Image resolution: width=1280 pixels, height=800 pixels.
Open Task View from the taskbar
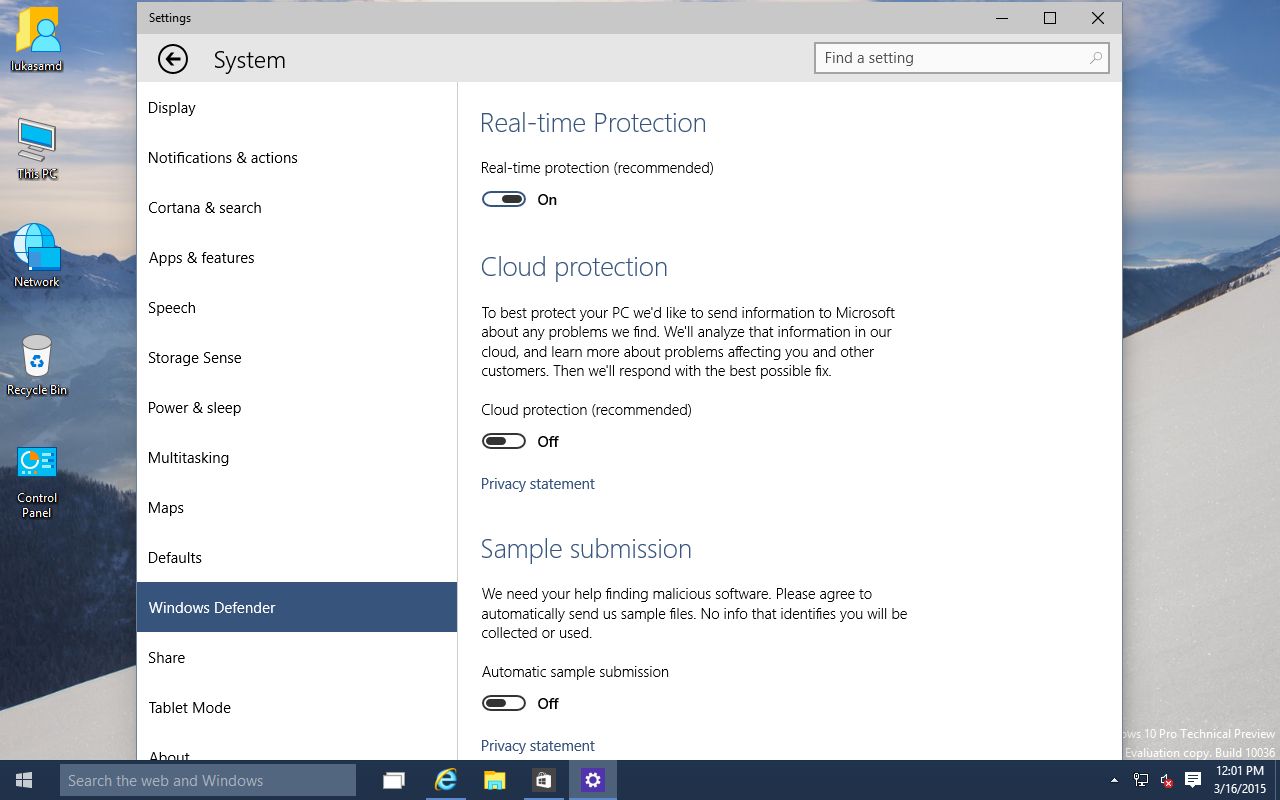pos(394,780)
